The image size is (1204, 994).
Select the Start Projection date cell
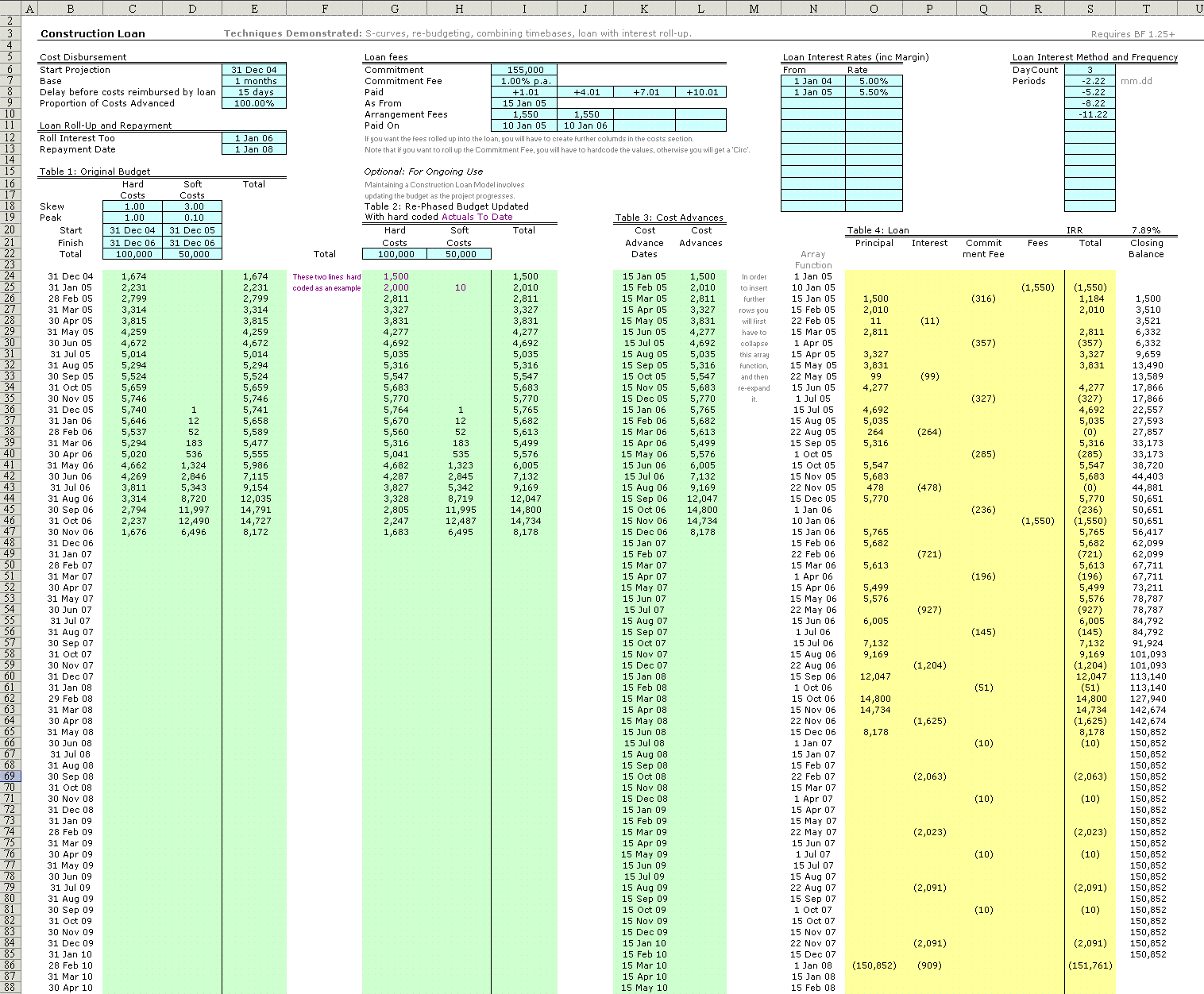pyautogui.click(x=254, y=70)
